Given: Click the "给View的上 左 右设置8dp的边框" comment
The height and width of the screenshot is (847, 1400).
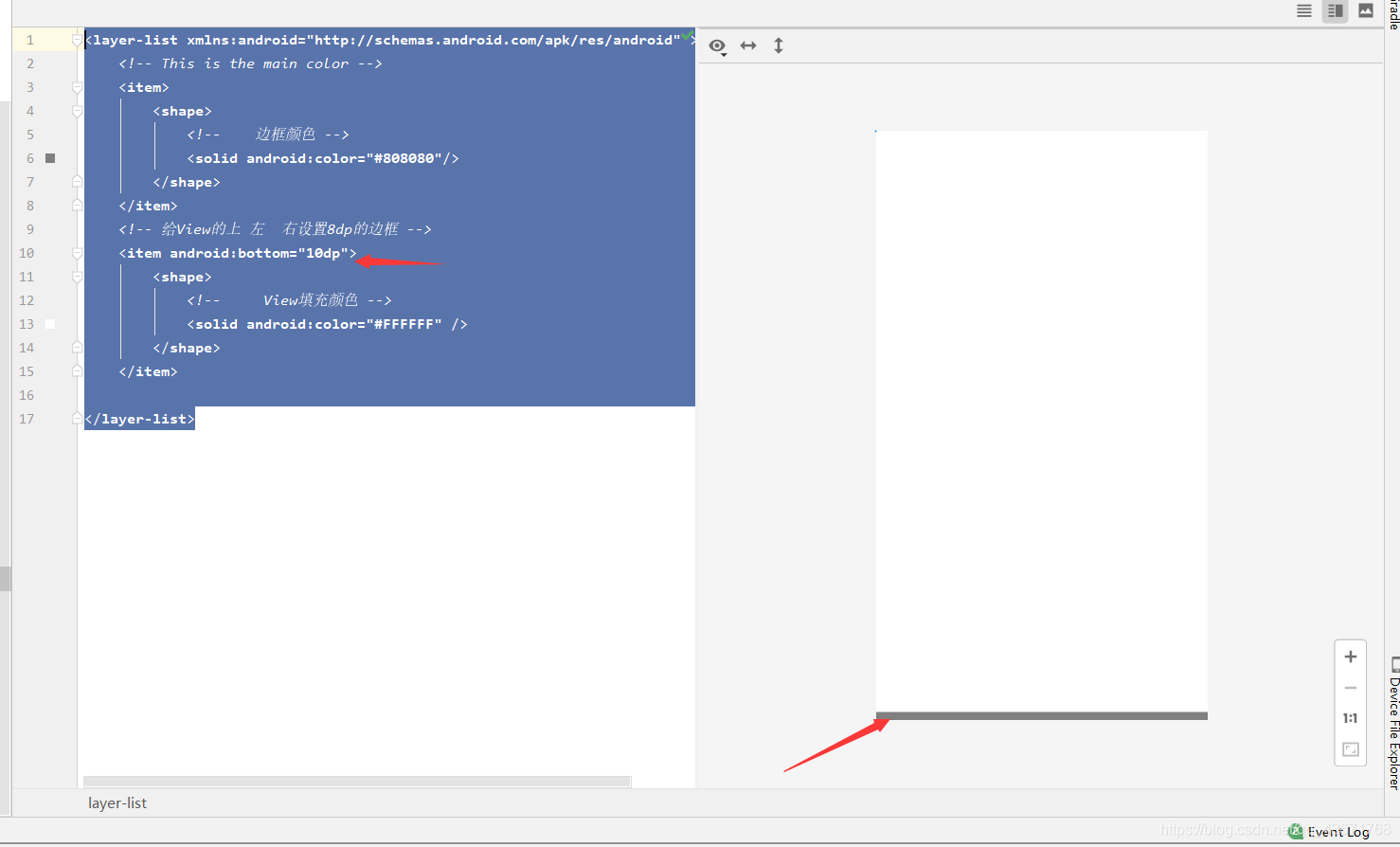Looking at the screenshot, I should [x=275, y=229].
